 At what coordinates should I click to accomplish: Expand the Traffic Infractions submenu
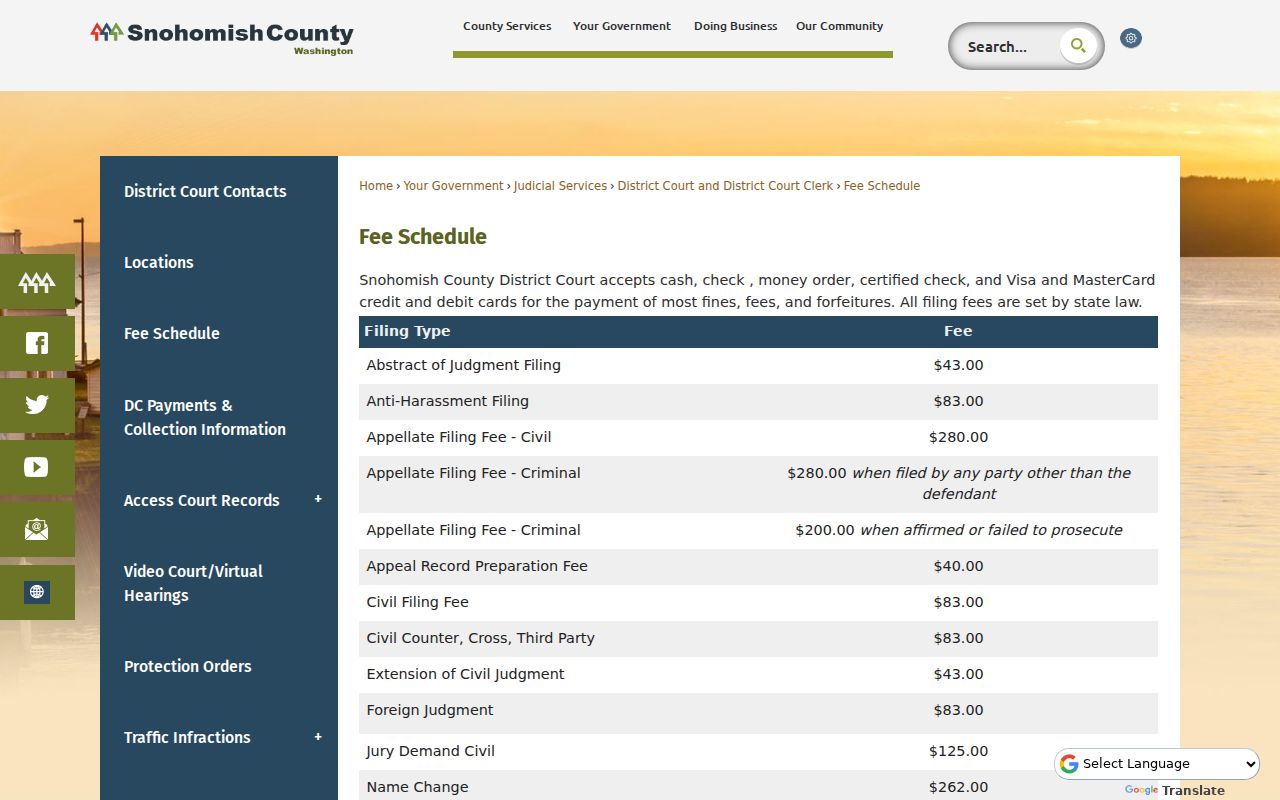pos(318,737)
